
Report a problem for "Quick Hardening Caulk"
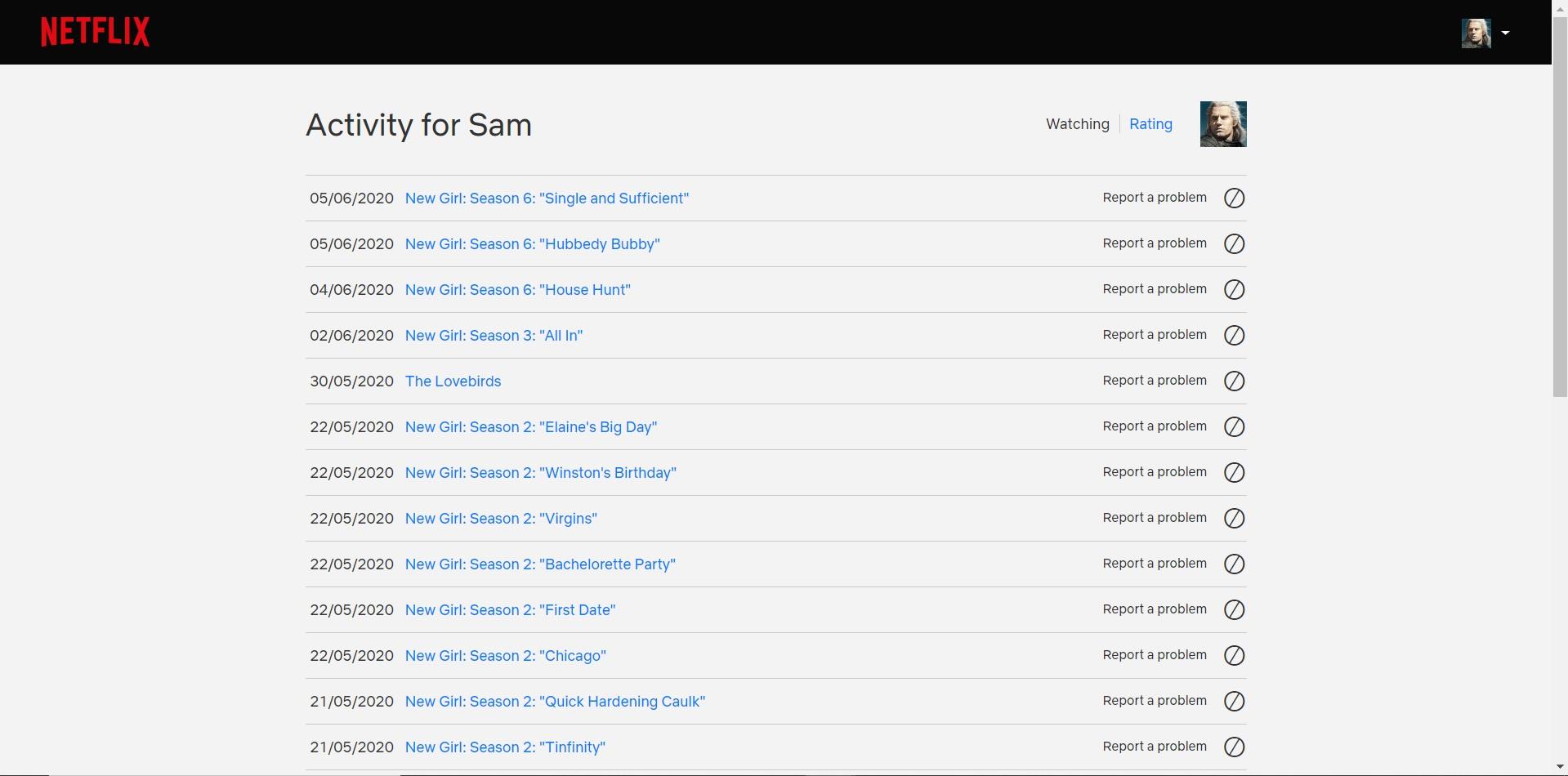[x=1155, y=701]
